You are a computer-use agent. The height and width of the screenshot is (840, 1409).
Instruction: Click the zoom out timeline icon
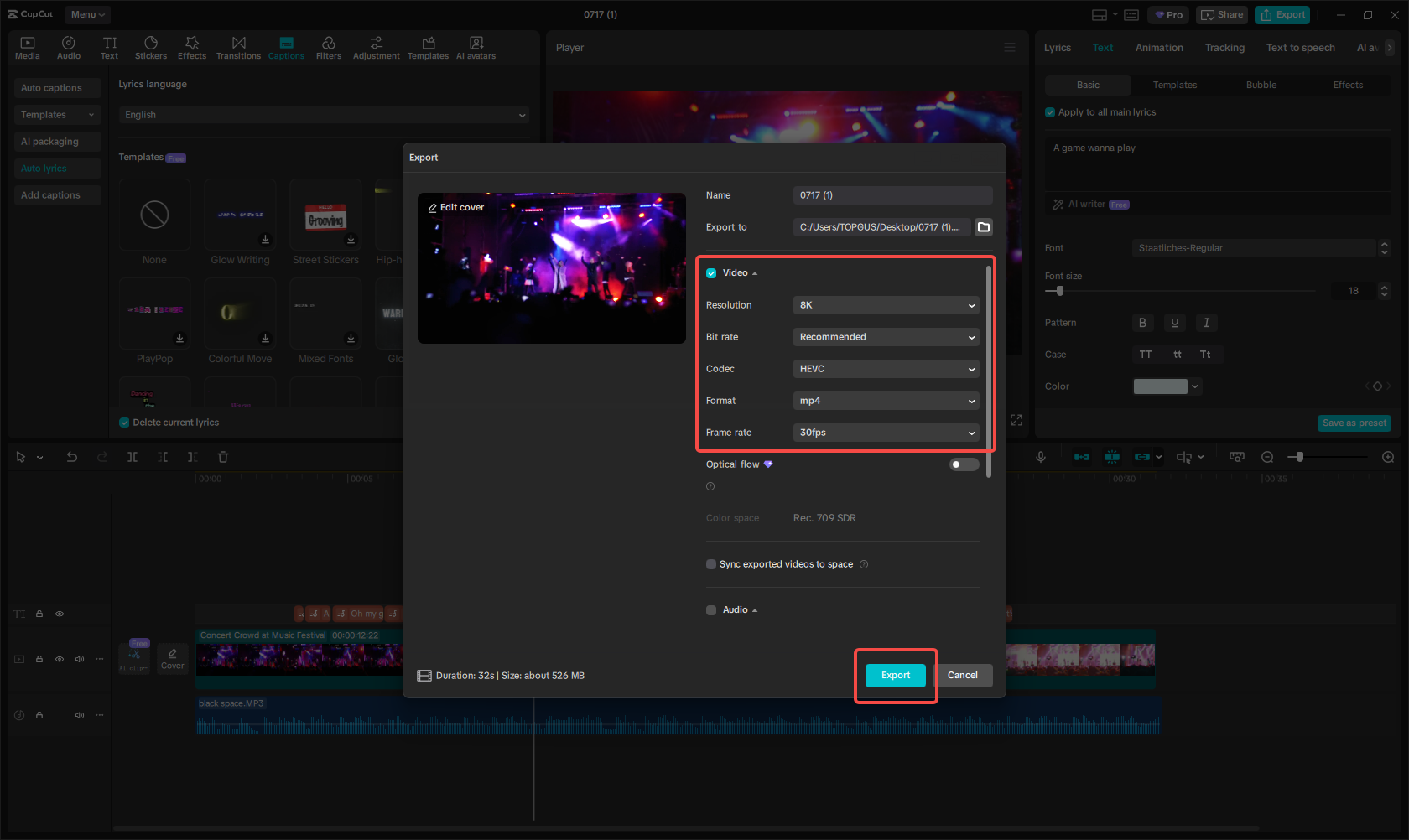[x=1267, y=457]
